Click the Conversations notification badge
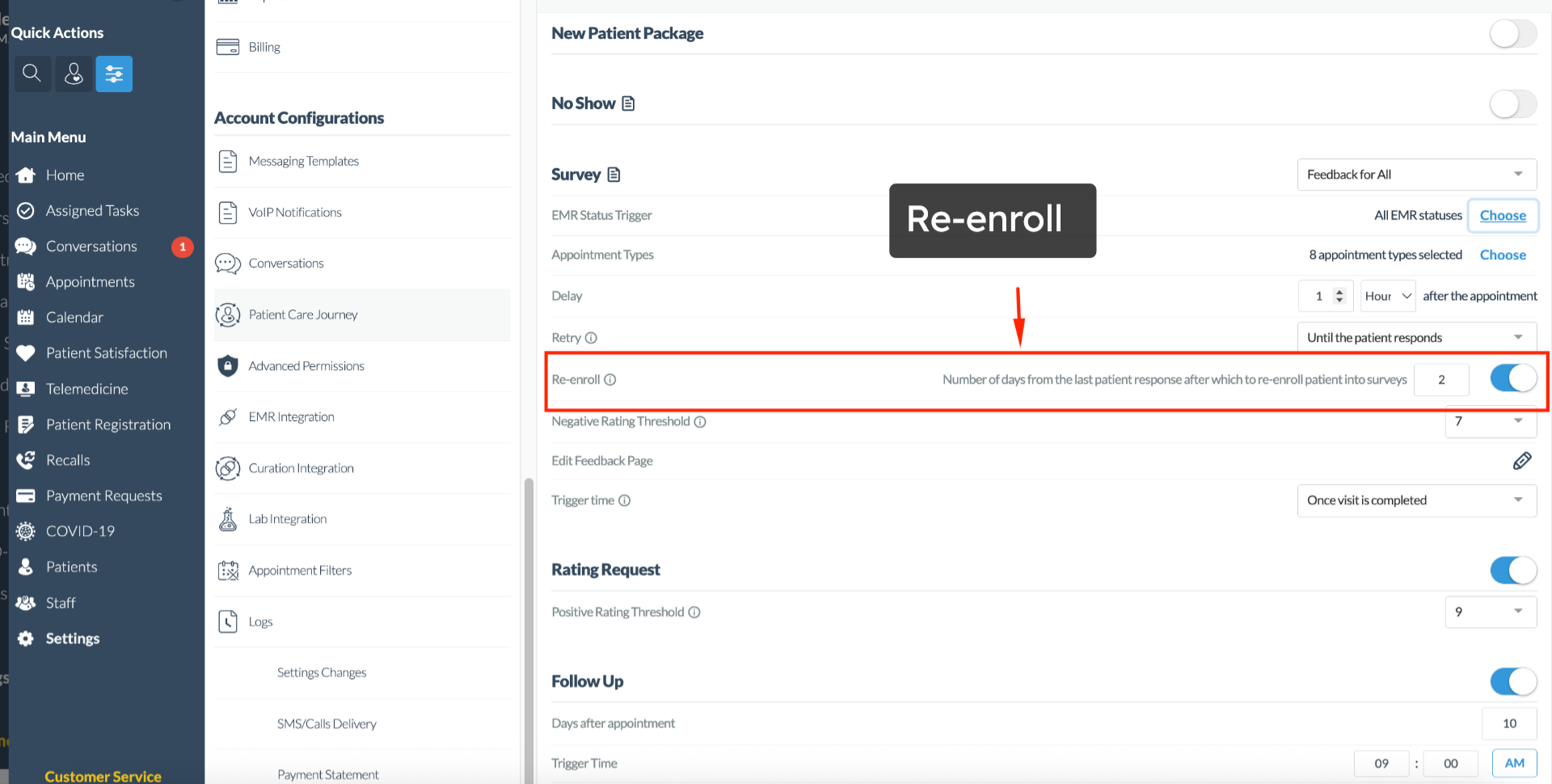This screenshot has width=1552, height=784. 183,247
